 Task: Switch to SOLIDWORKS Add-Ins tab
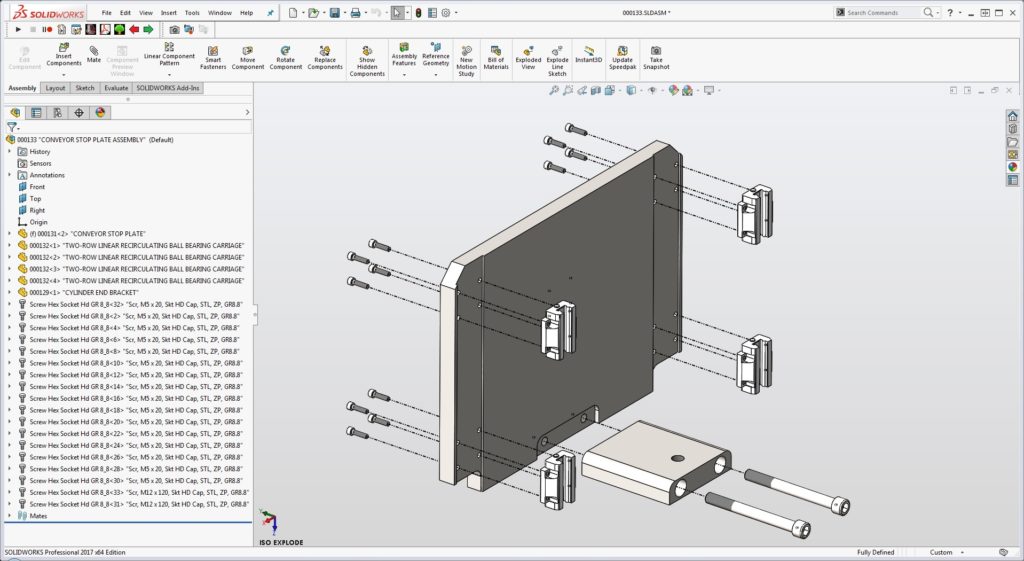[168, 88]
